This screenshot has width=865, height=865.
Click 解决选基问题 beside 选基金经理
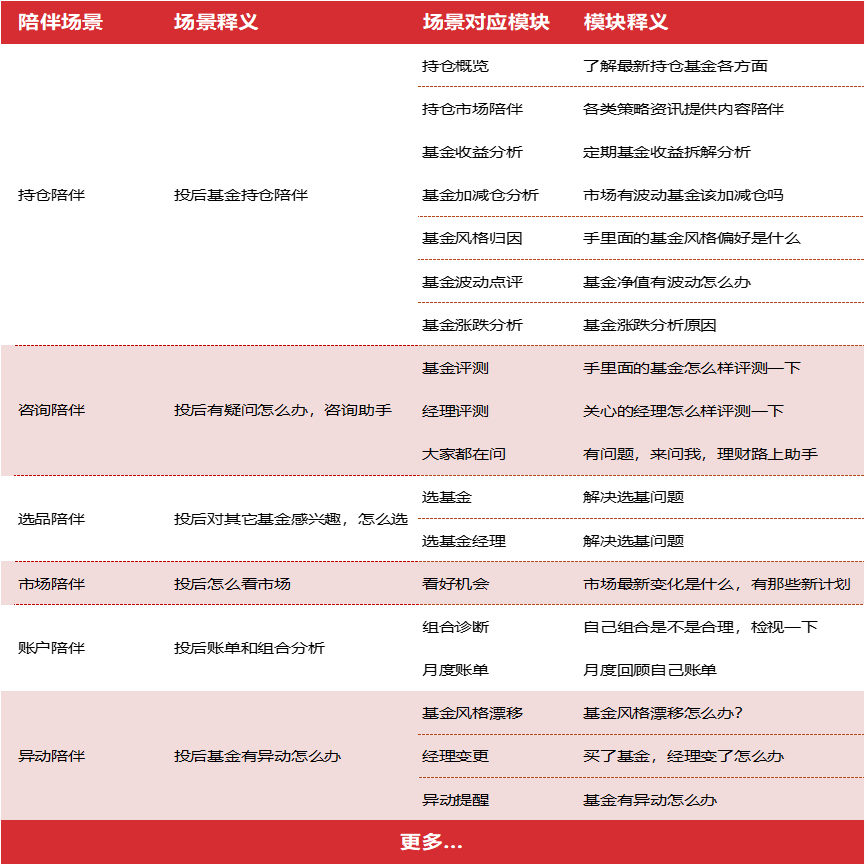[633, 541]
